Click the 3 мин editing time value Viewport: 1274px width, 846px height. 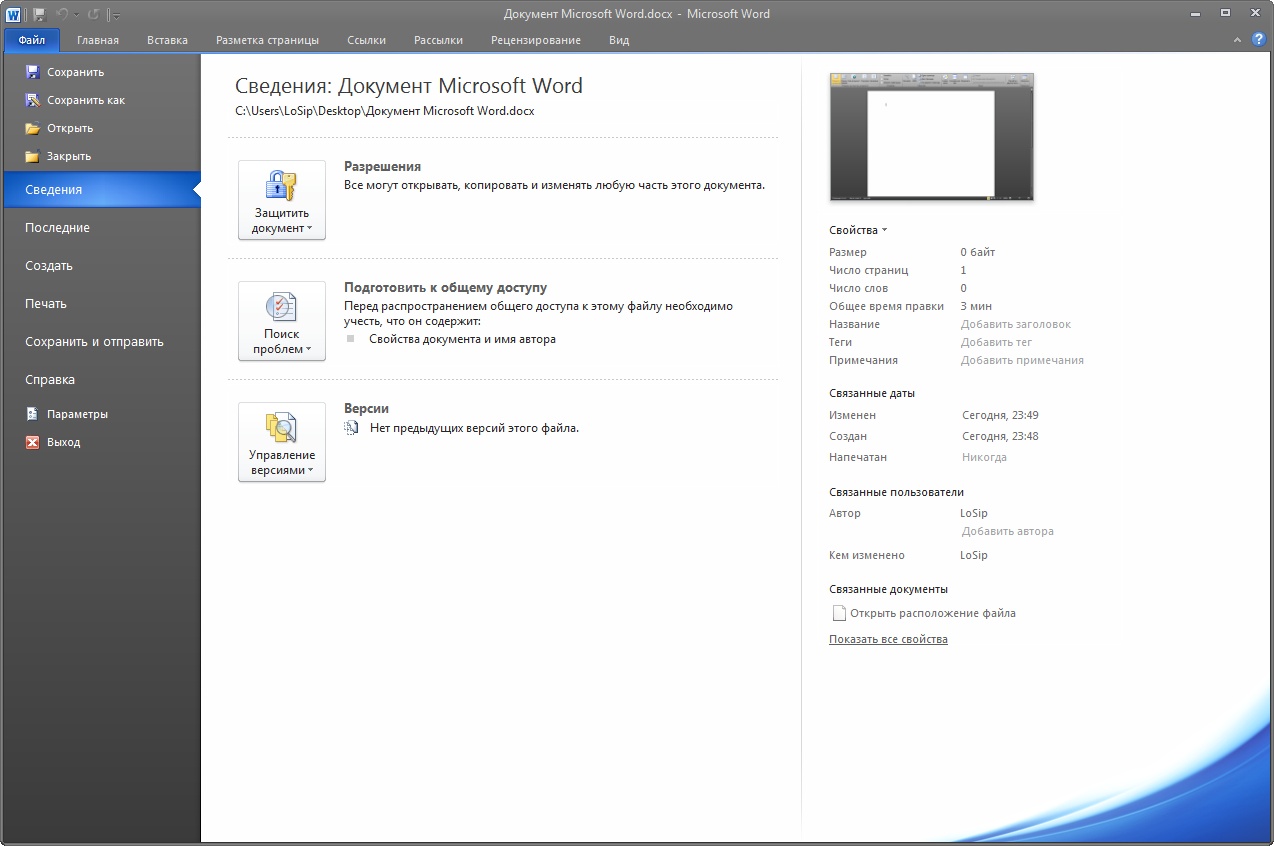pos(976,306)
